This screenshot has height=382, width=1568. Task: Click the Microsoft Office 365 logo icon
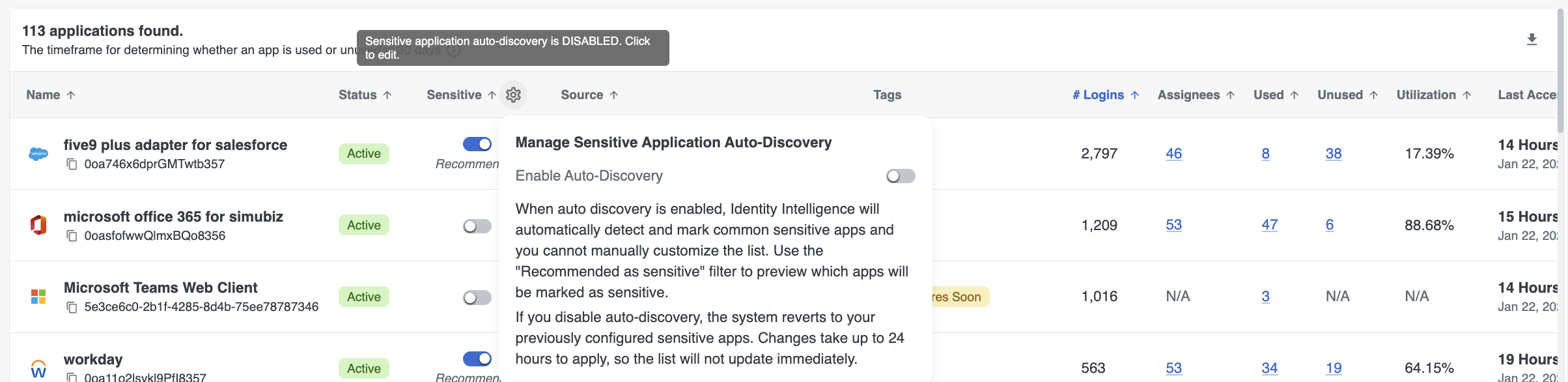point(38,226)
